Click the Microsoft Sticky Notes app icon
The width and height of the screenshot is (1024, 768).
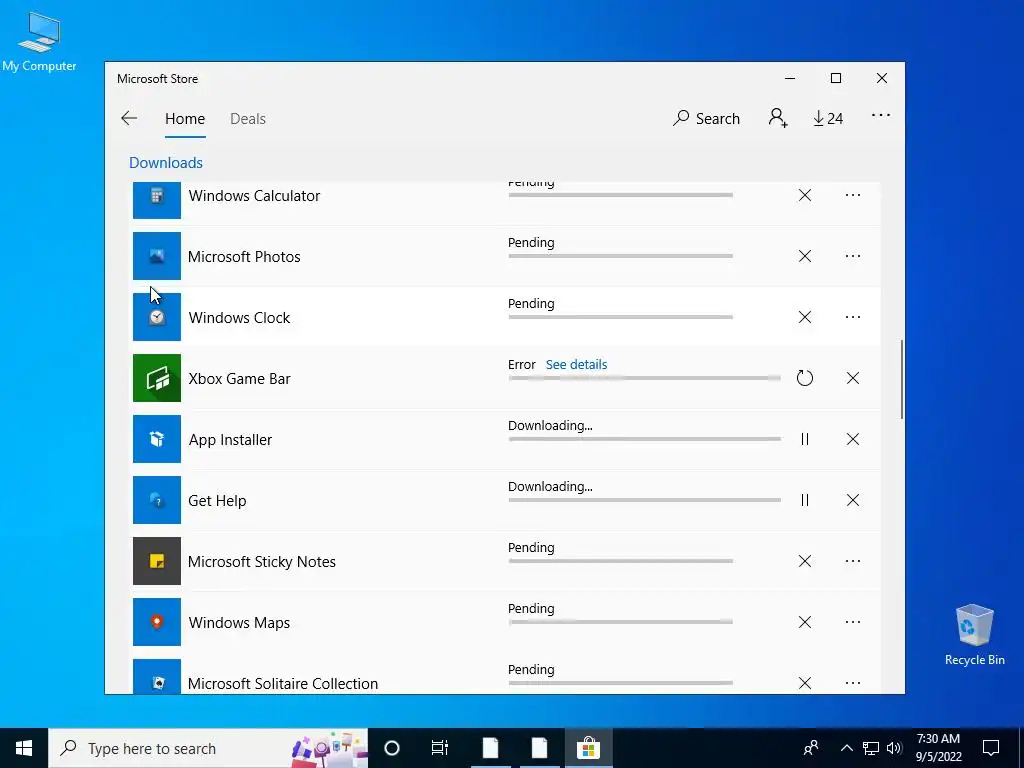157,561
